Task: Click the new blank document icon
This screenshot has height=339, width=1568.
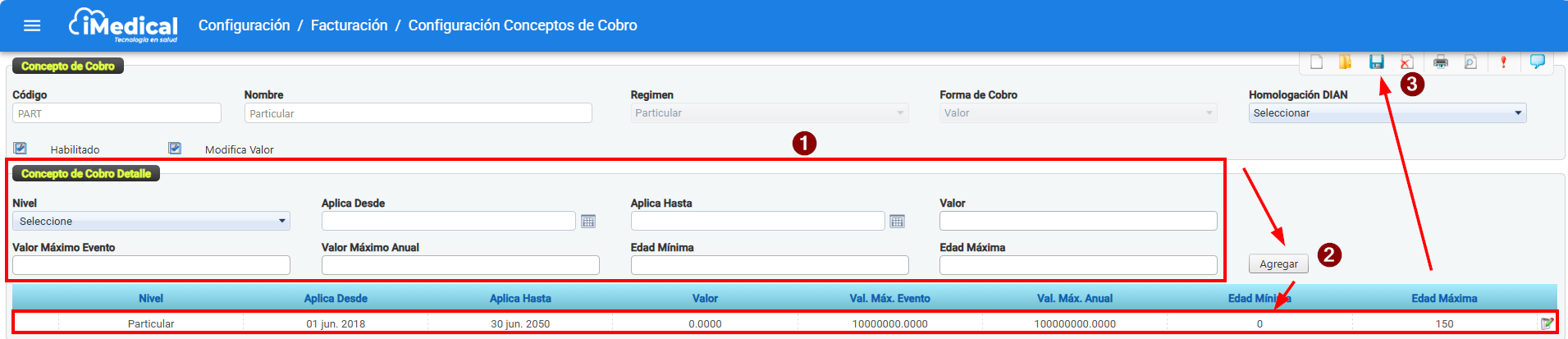Action: point(1316,62)
